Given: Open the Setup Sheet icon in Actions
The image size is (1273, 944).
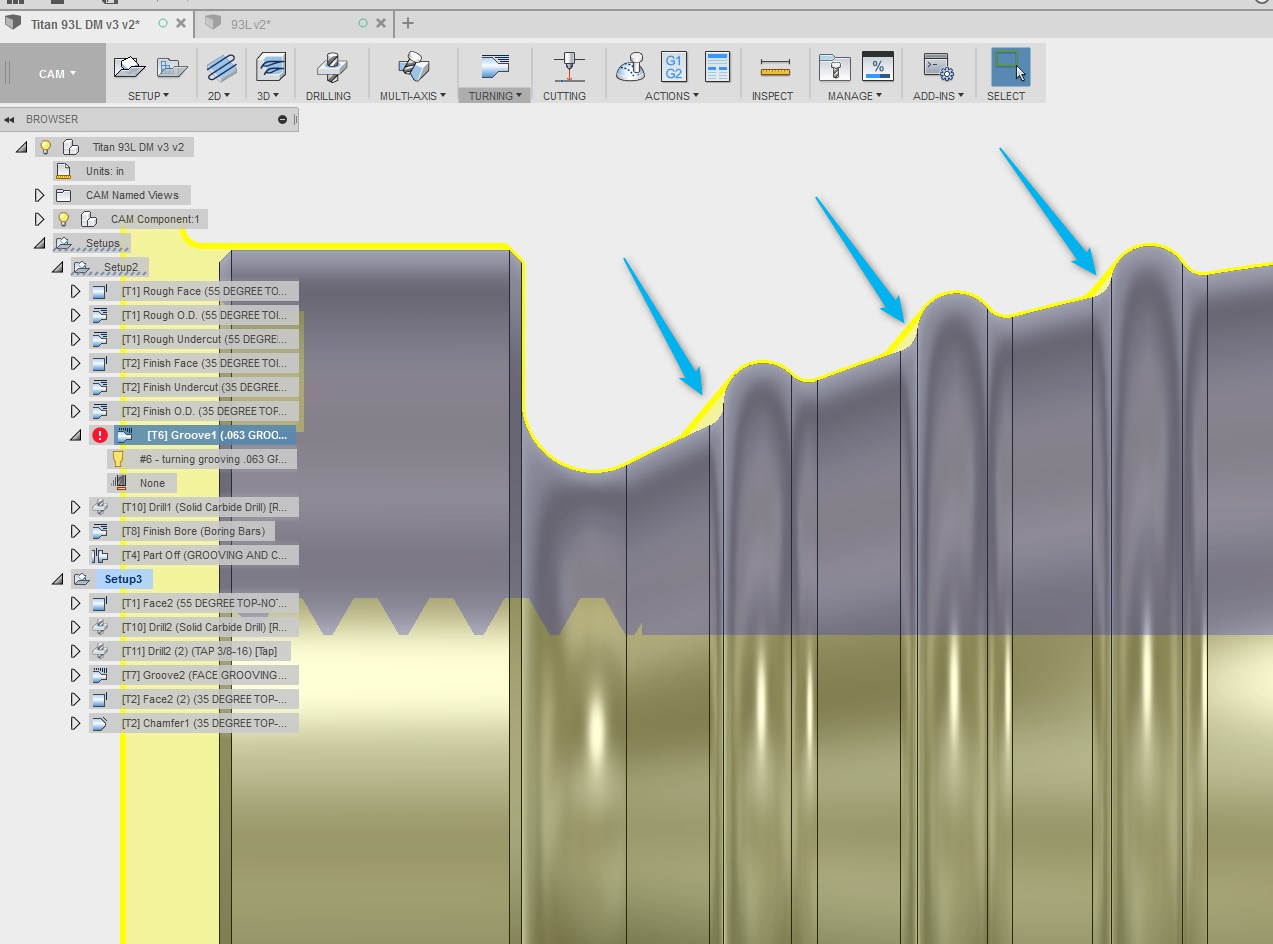Looking at the screenshot, I should click(x=717, y=67).
